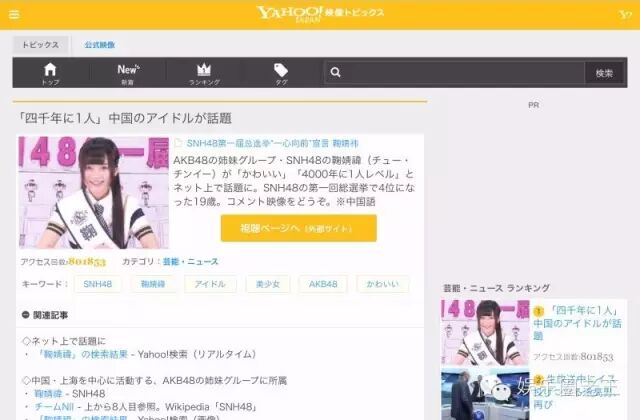The image size is (640, 420).
Task: Click the 芸能・ニュース ランキング heading
Action: [496, 288]
